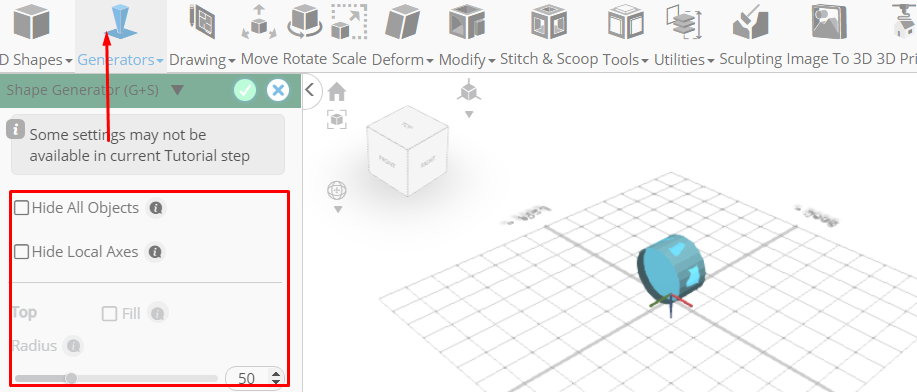The width and height of the screenshot is (917, 392).
Task: Launch the Image To 3D tool
Action: [x=829, y=22]
